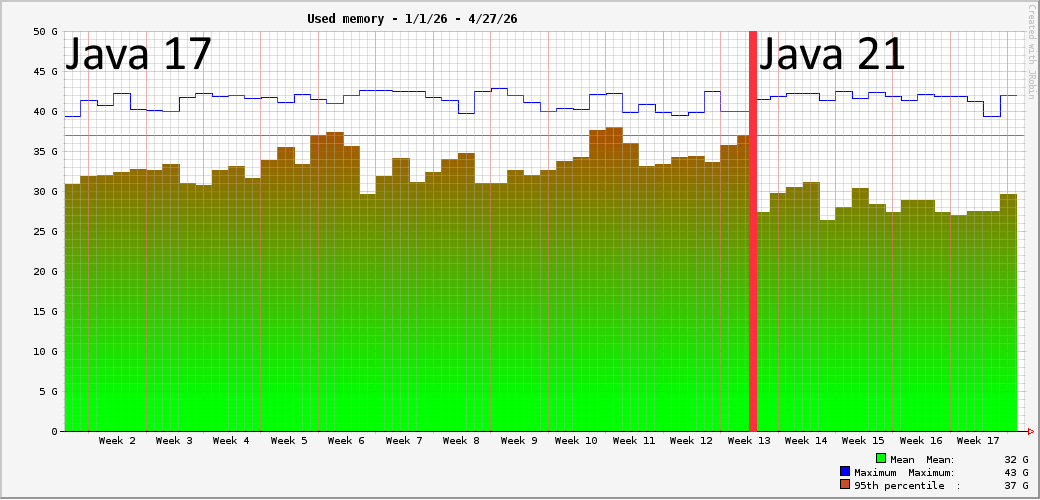Click the '35 G' y-axis label

coord(45,151)
